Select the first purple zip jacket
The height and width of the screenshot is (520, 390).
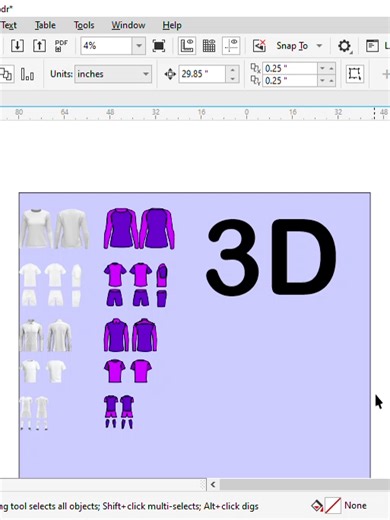click(x=116, y=335)
